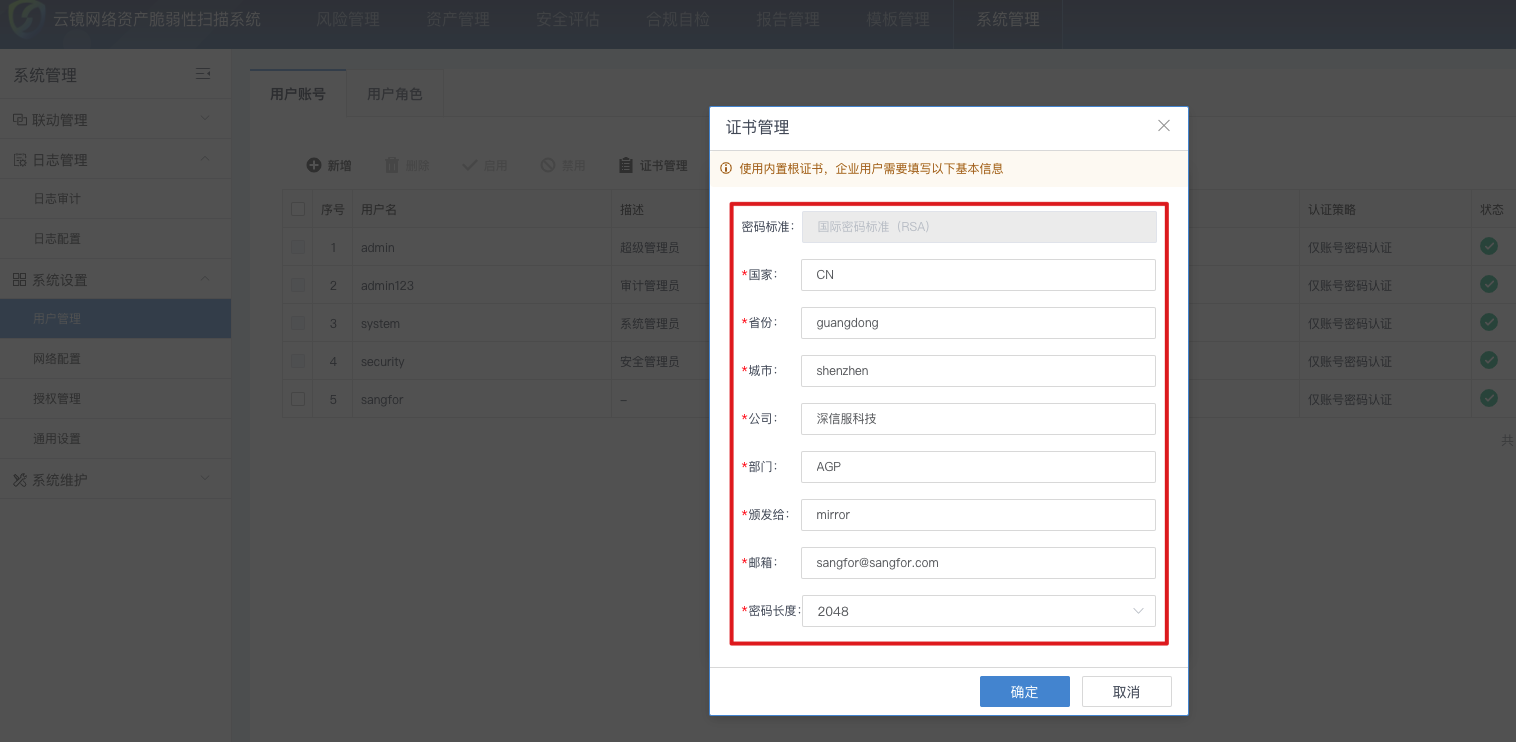Click the green status icon for security
This screenshot has height=742, width=1516.
tap(1489, 360)
